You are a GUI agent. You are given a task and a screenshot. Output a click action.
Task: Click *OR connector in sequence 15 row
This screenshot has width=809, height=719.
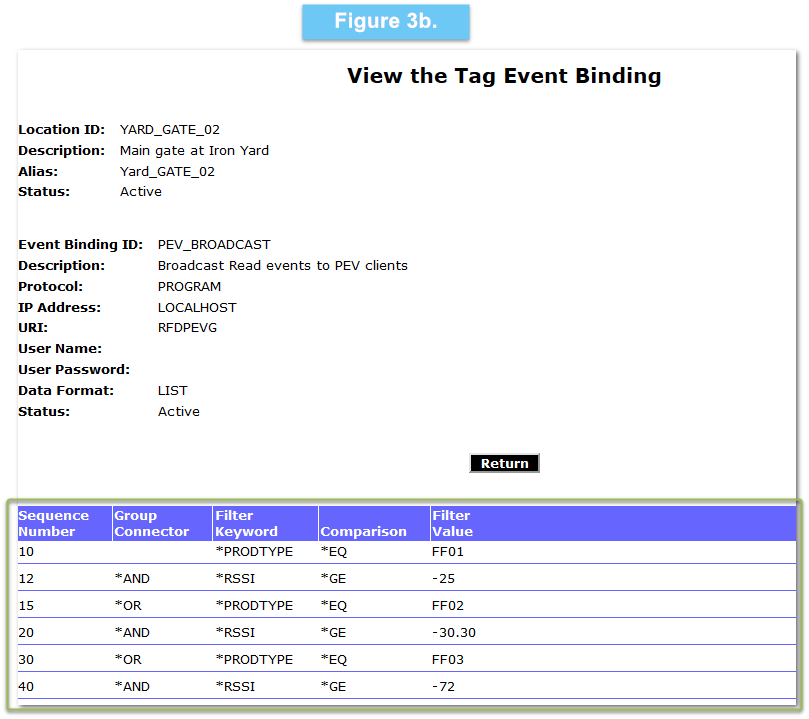pyautogui.click(x=127, y=606)
